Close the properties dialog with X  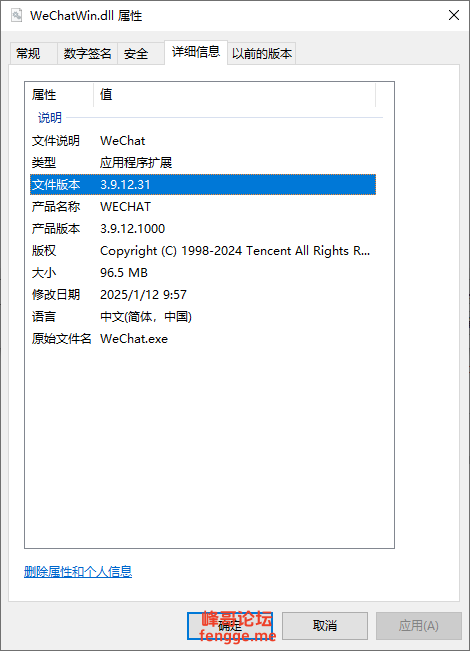[454, 15]
